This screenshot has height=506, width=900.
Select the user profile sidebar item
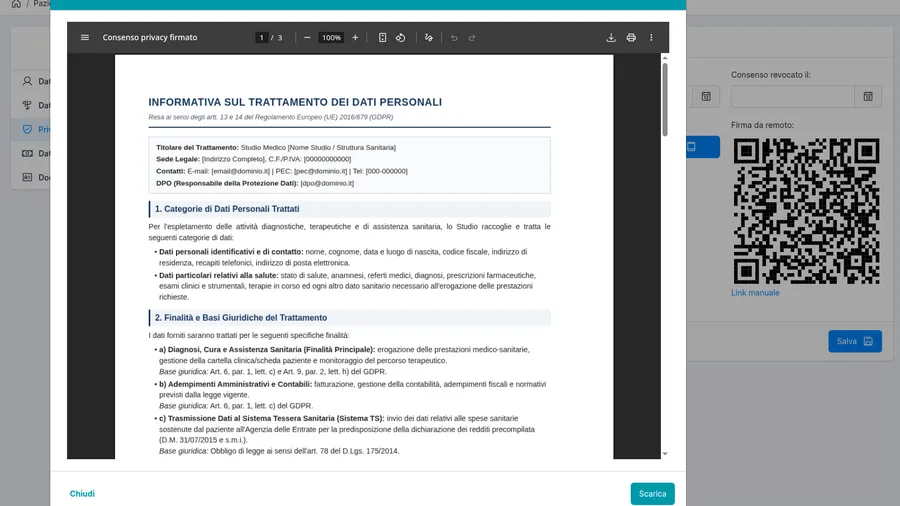tap(30, 81)
